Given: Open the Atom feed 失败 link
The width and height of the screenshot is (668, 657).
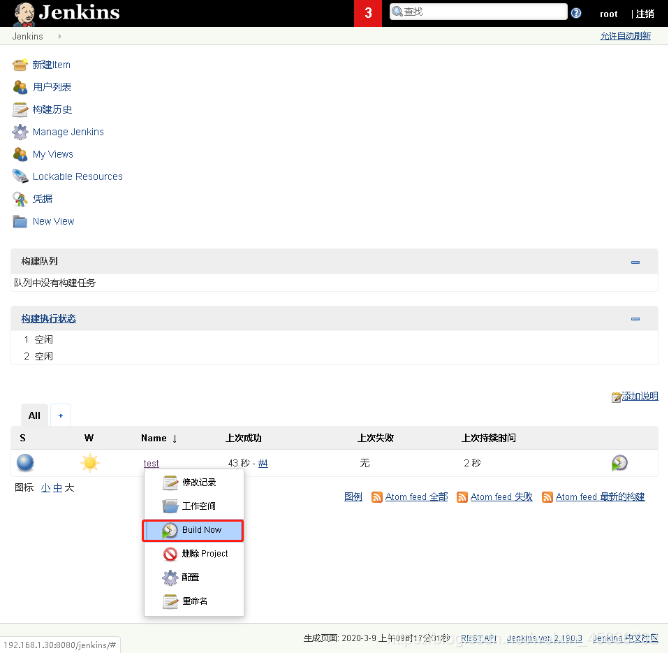Looking at the screenshot, I should pos(501,497).
